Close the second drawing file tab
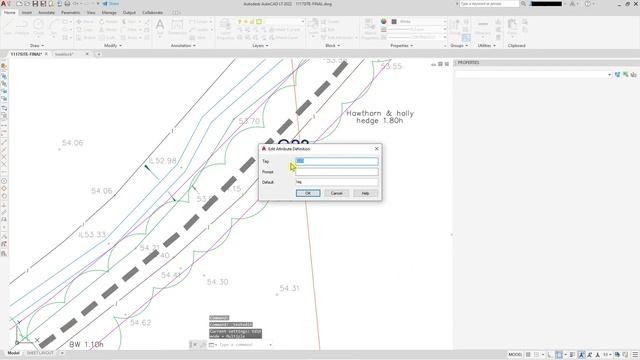640x360 pixels. tap(87, 54)
